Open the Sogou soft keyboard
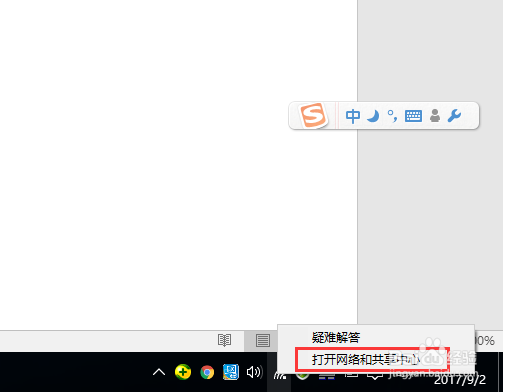 click(413, 116)
